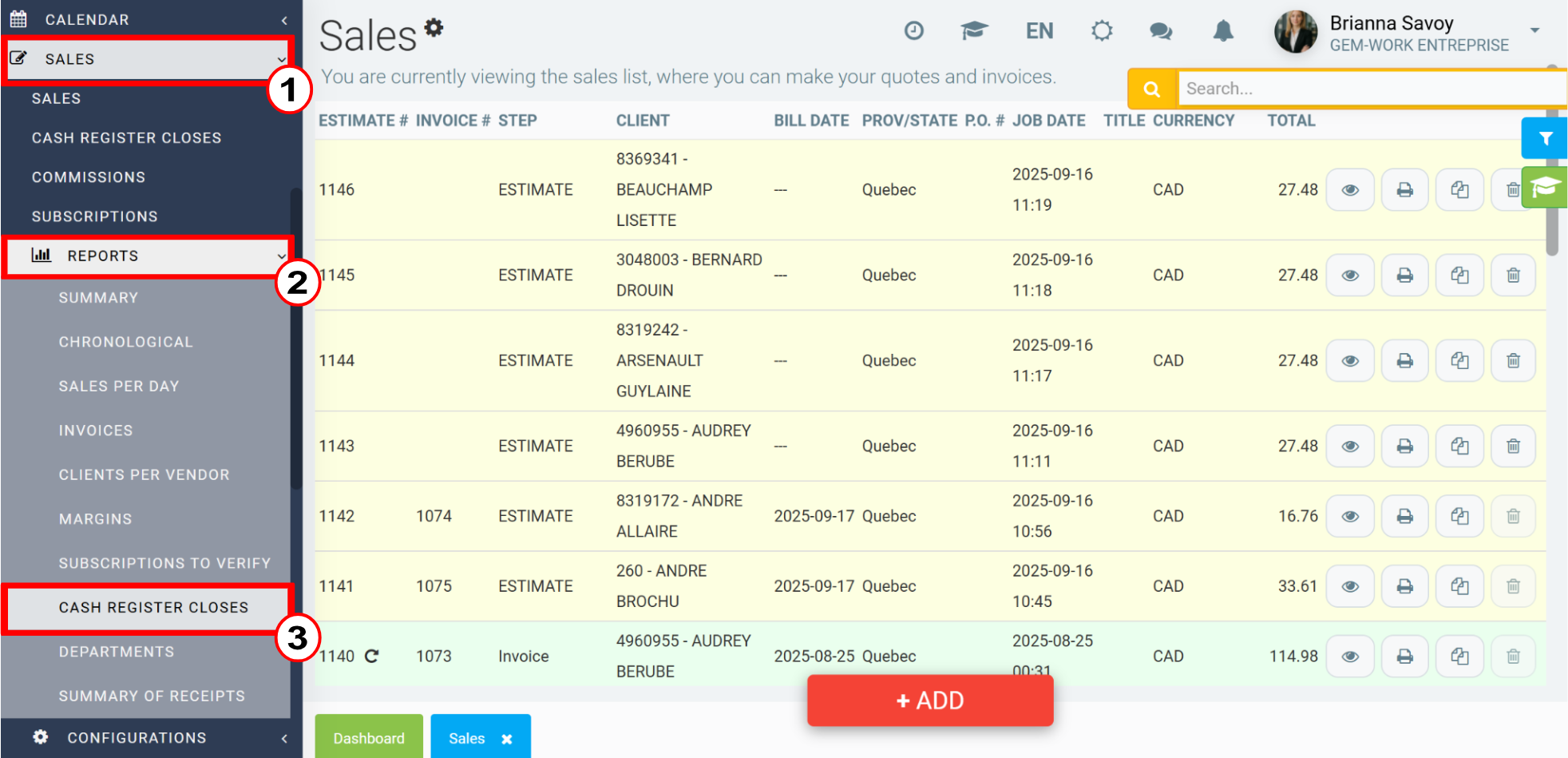Switch to the Dashboard tab
This screenshot has width=1568, height=758.
point(369,738)
